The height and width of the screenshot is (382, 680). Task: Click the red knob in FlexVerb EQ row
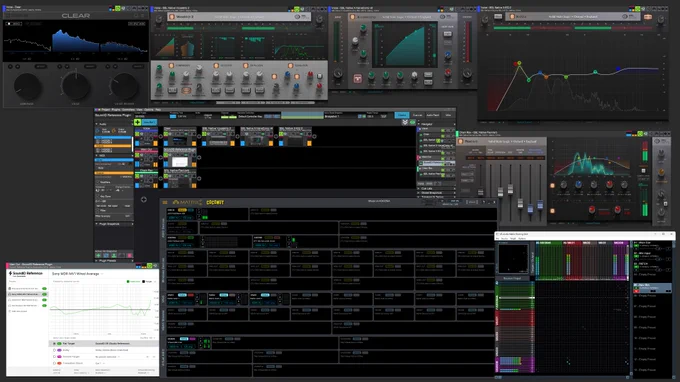tap(609, 184)
